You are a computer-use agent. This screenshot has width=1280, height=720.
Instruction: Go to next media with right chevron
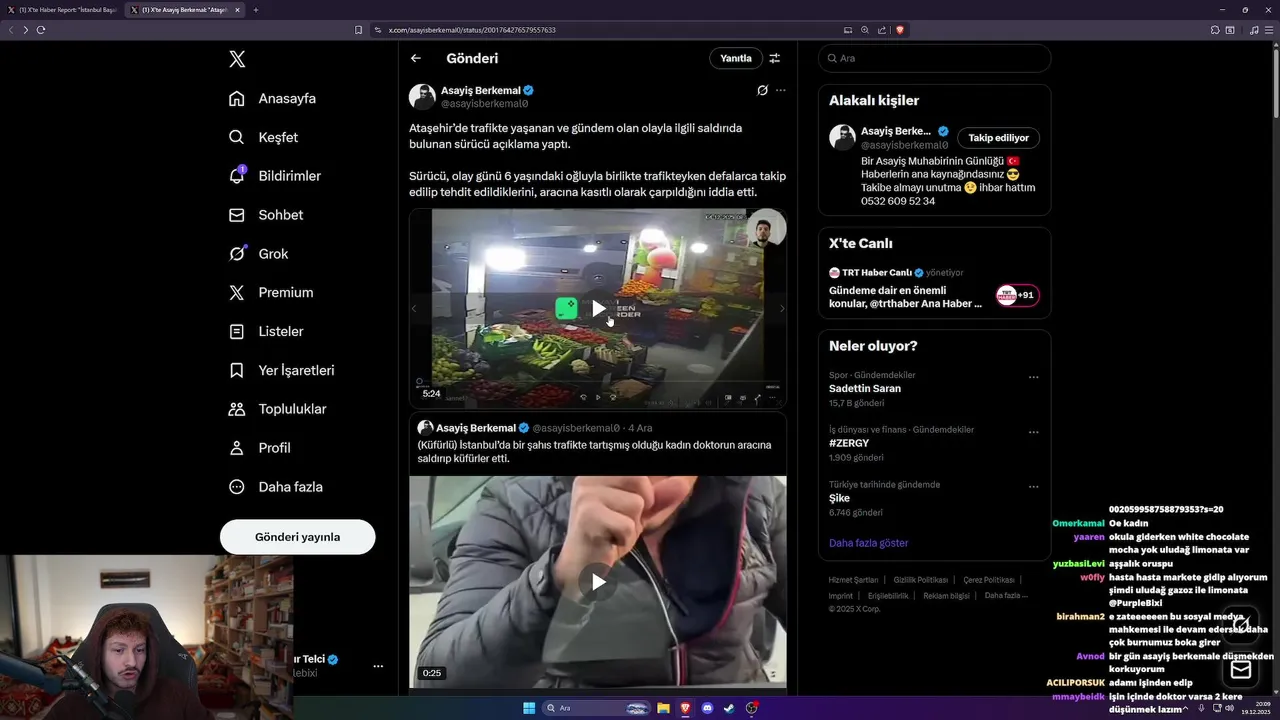[x=782, y=309]
